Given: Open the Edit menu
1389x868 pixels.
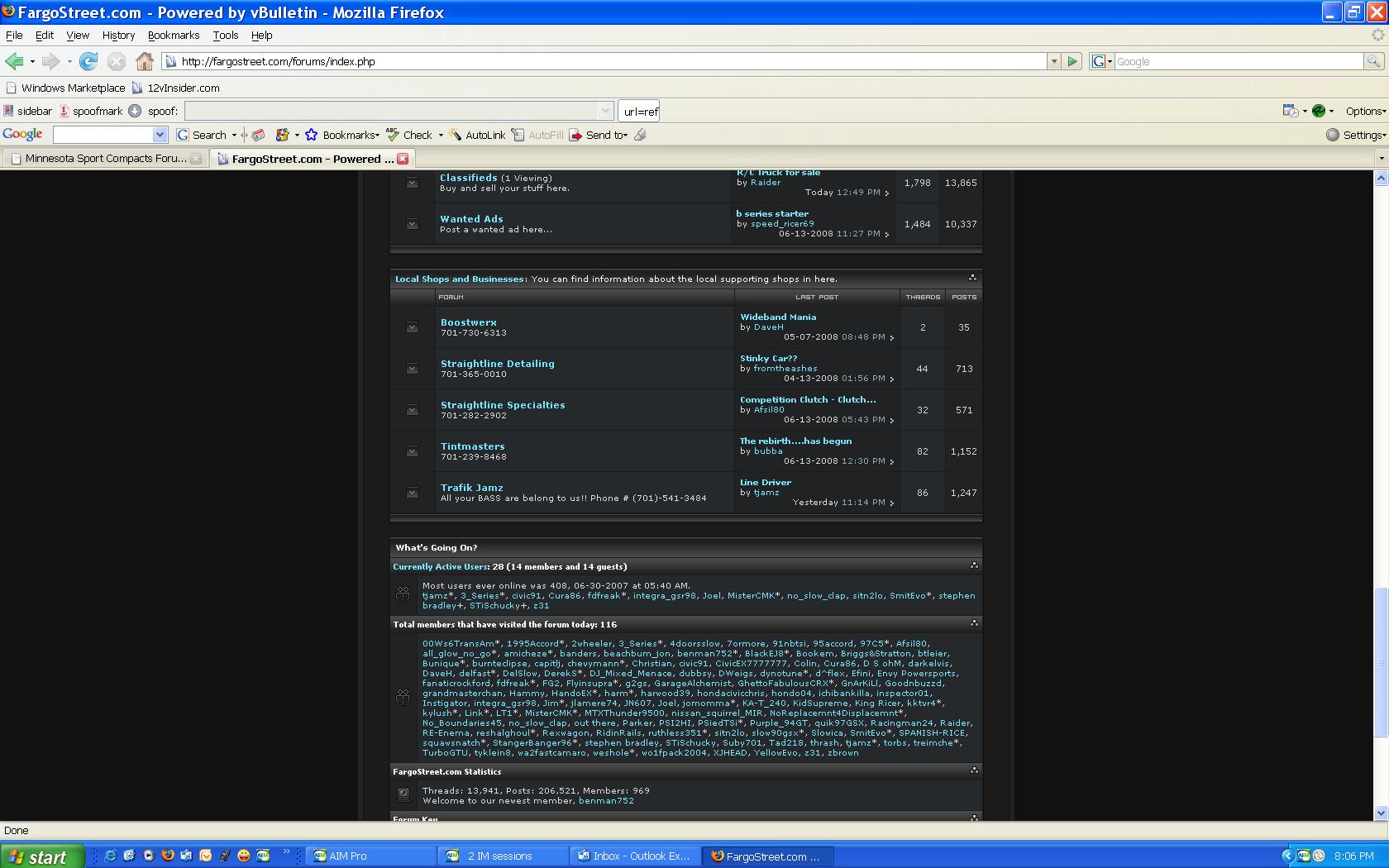Looking at the screenshot, I should point(45,36).
